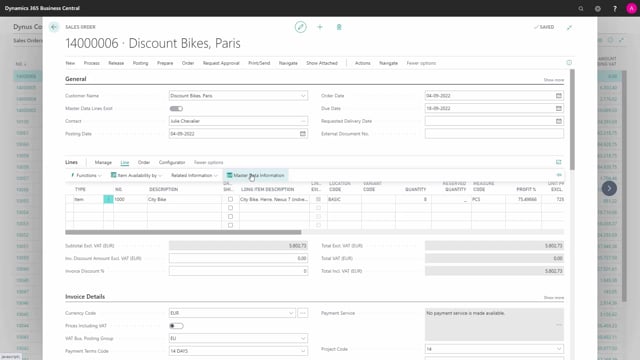Viewport: 640px width, 360px height.
Task: Collapse the Invoice Details section header
Action: click(85, 296)
